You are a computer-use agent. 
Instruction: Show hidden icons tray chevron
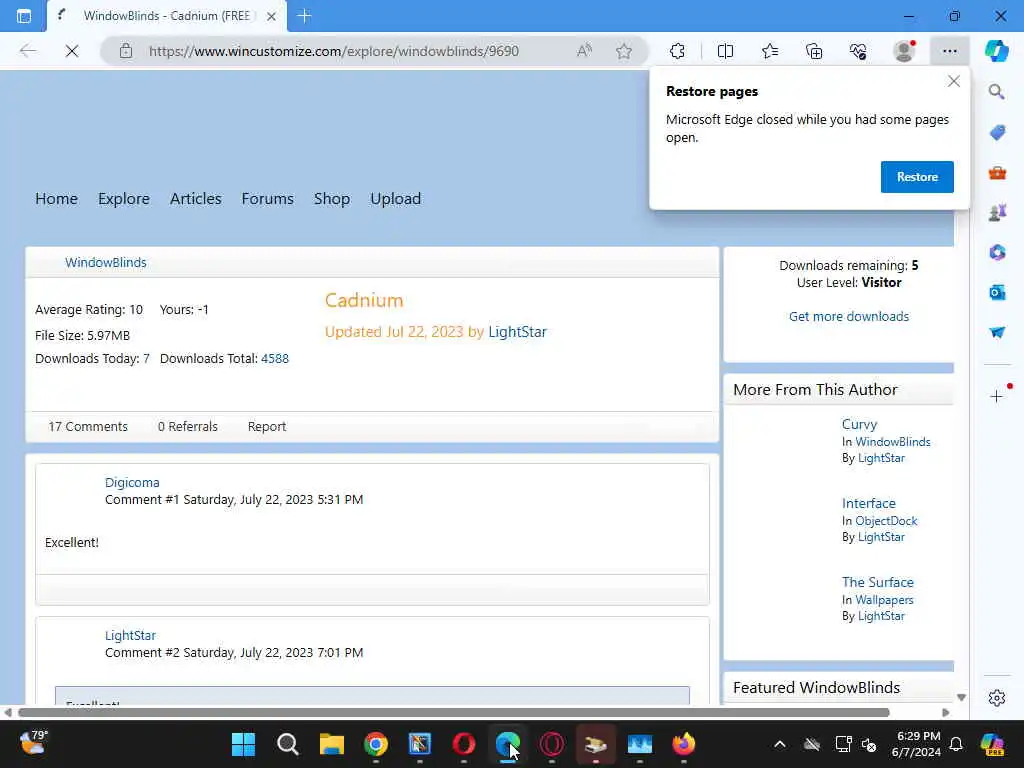click(x=780, y=744)
